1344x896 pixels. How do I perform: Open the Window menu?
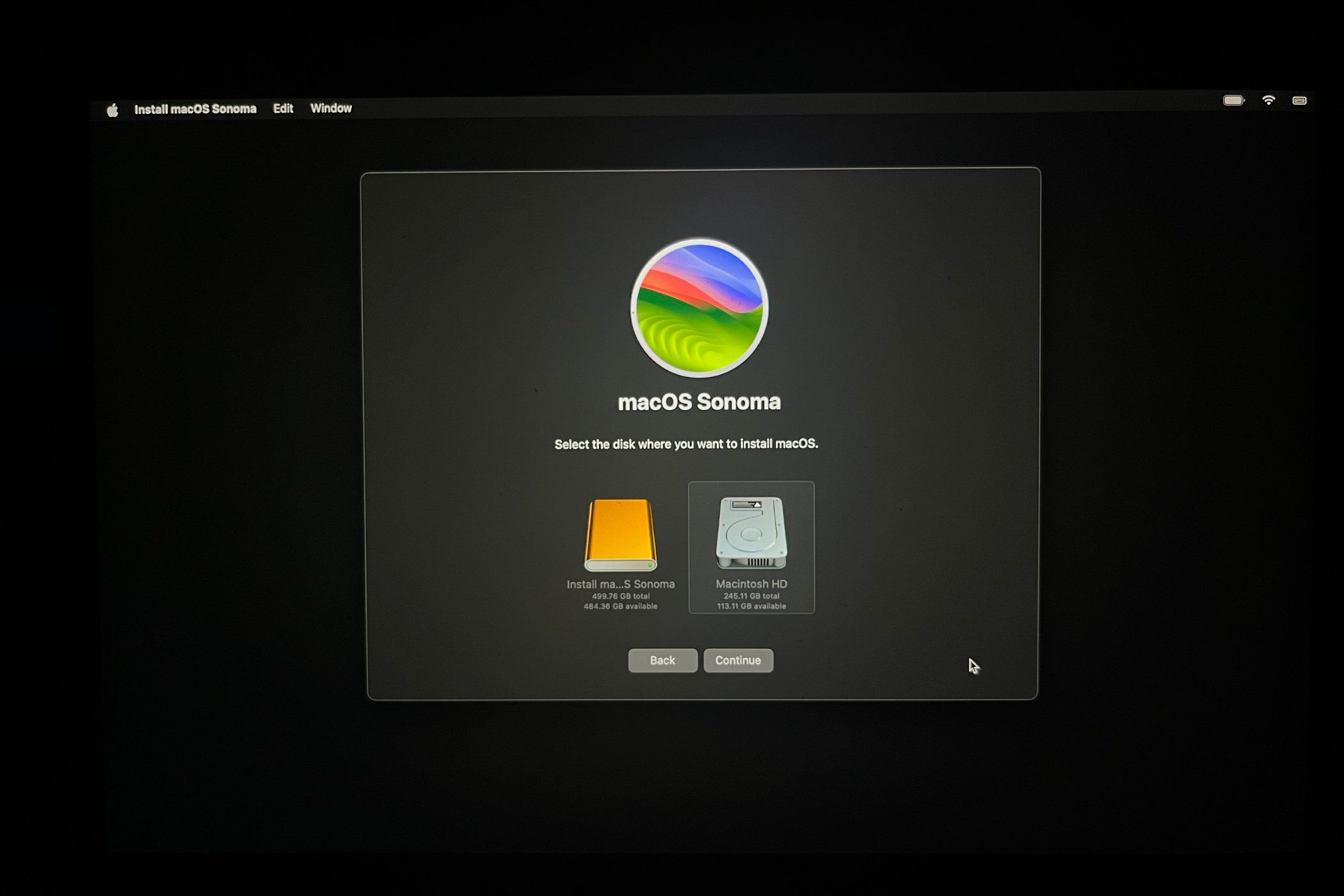[331, 108]
